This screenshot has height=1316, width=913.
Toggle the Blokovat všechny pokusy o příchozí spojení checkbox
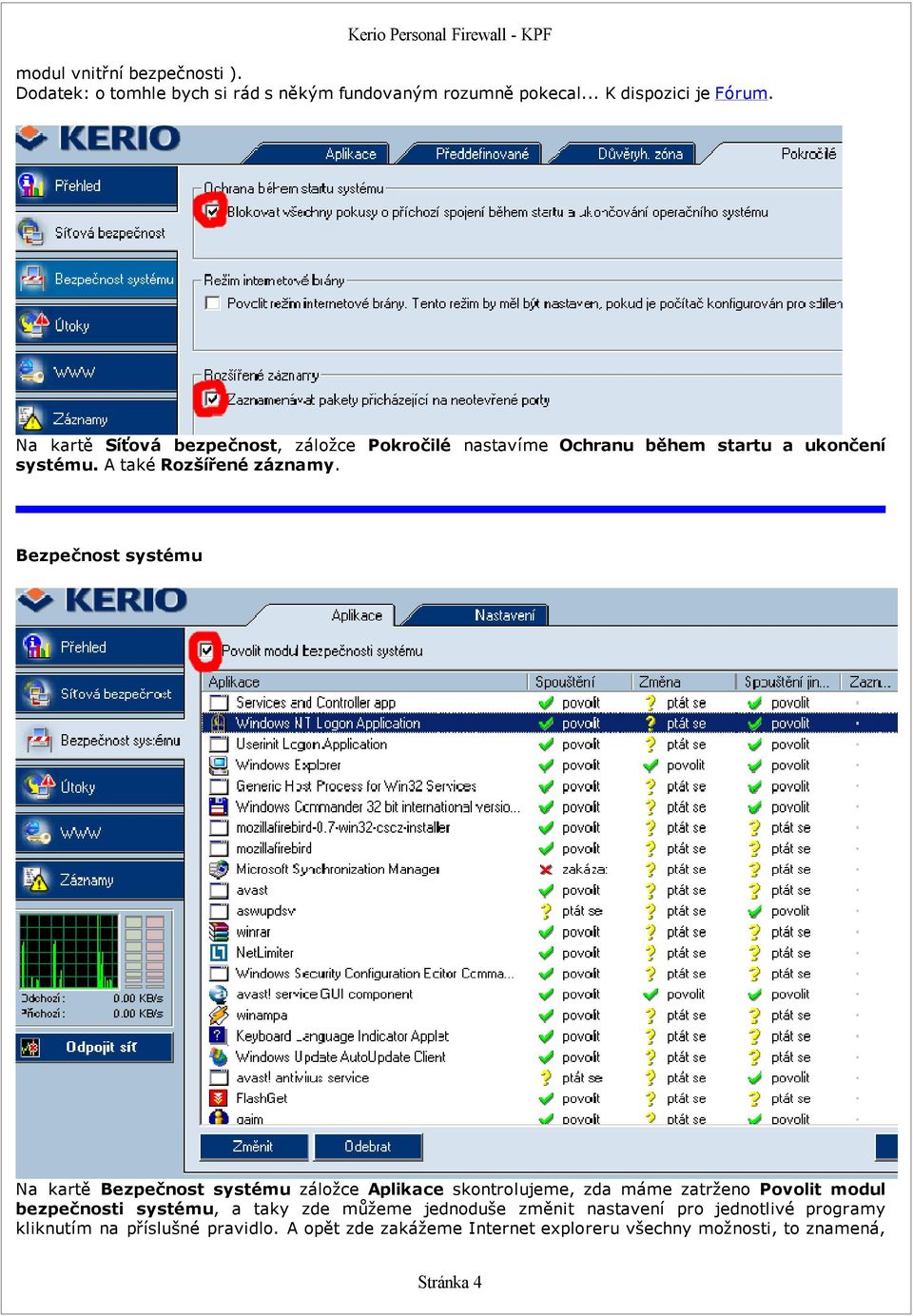coord(212,211)
